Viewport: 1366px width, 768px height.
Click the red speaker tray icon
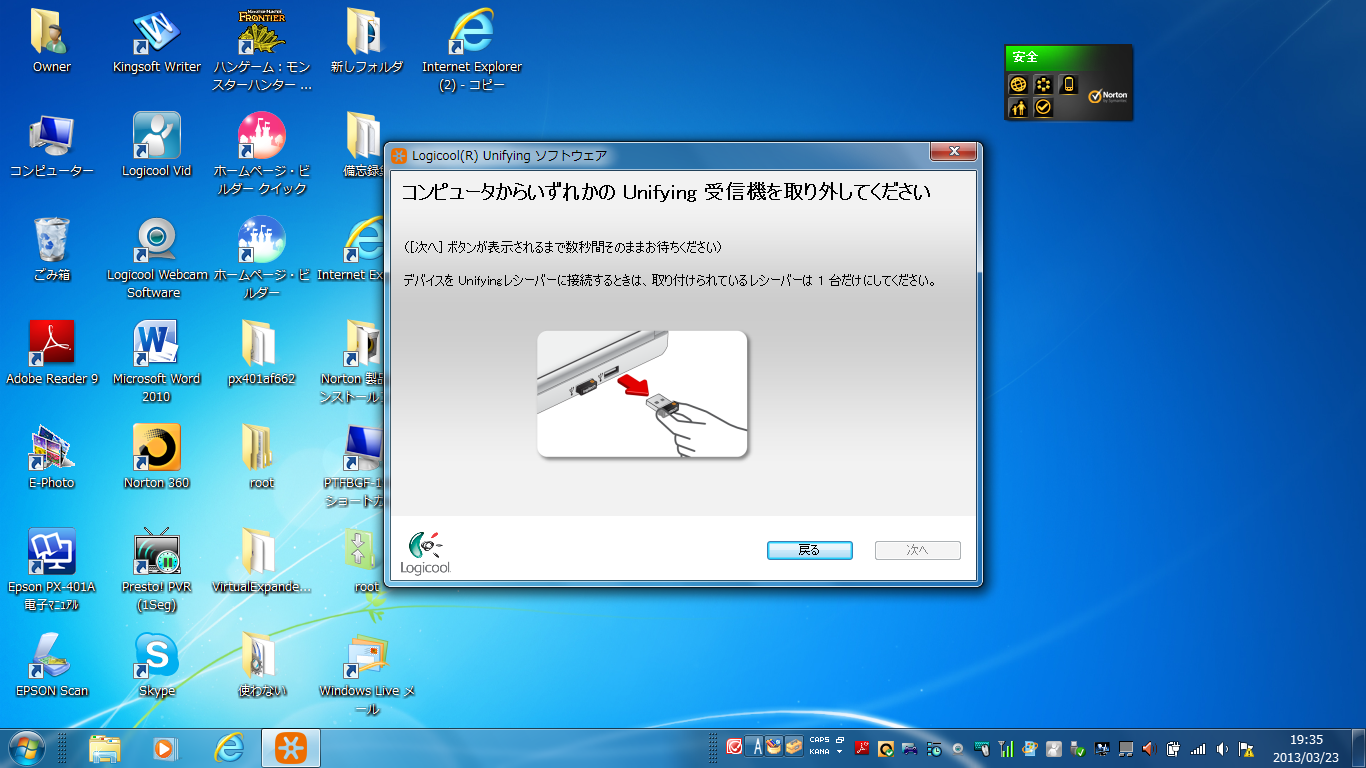coord(1148,748)
